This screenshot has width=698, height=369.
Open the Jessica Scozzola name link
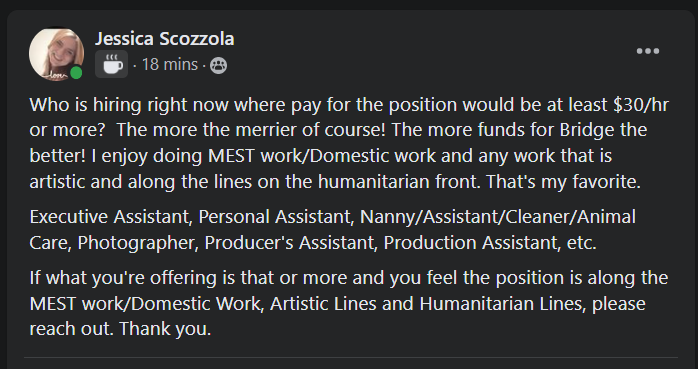pos(164,39)
